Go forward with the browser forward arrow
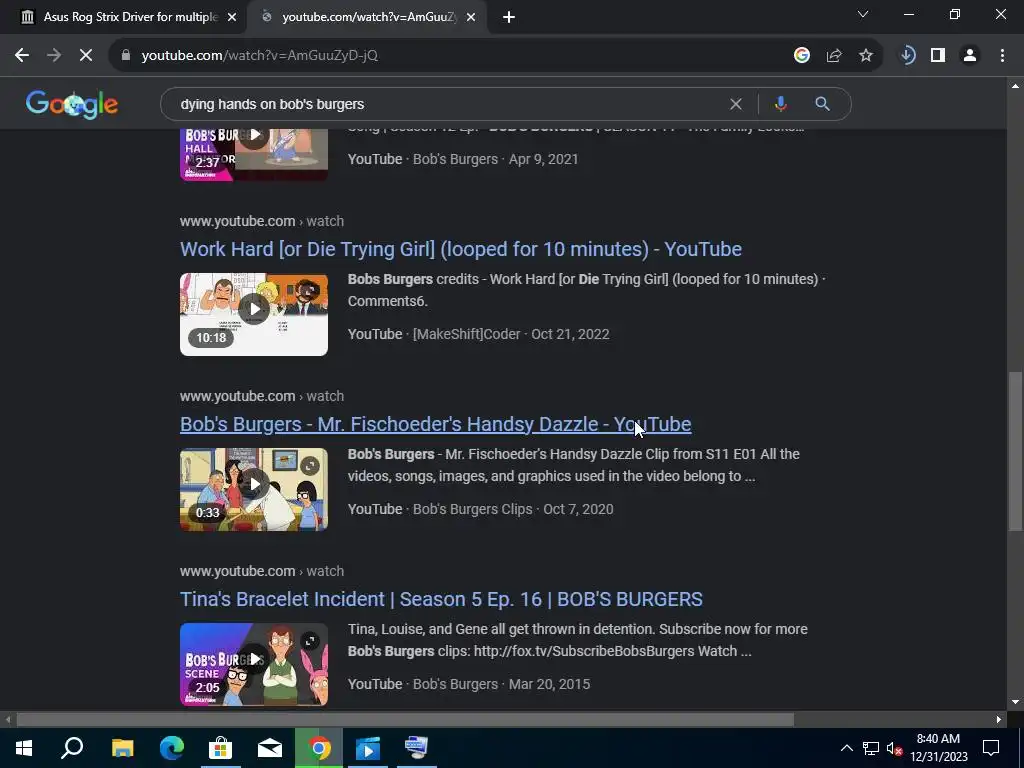 coord(54,56)
